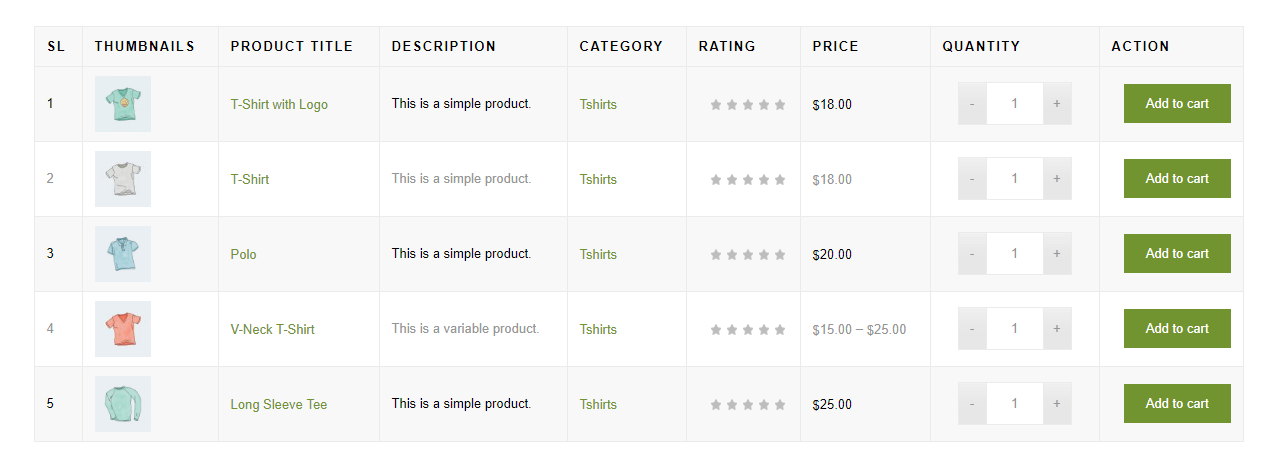The height and width of the screenshot is (464, 1263).
Task: Open the V-Neck T-Shirt product link
Action: click(272, 329)
